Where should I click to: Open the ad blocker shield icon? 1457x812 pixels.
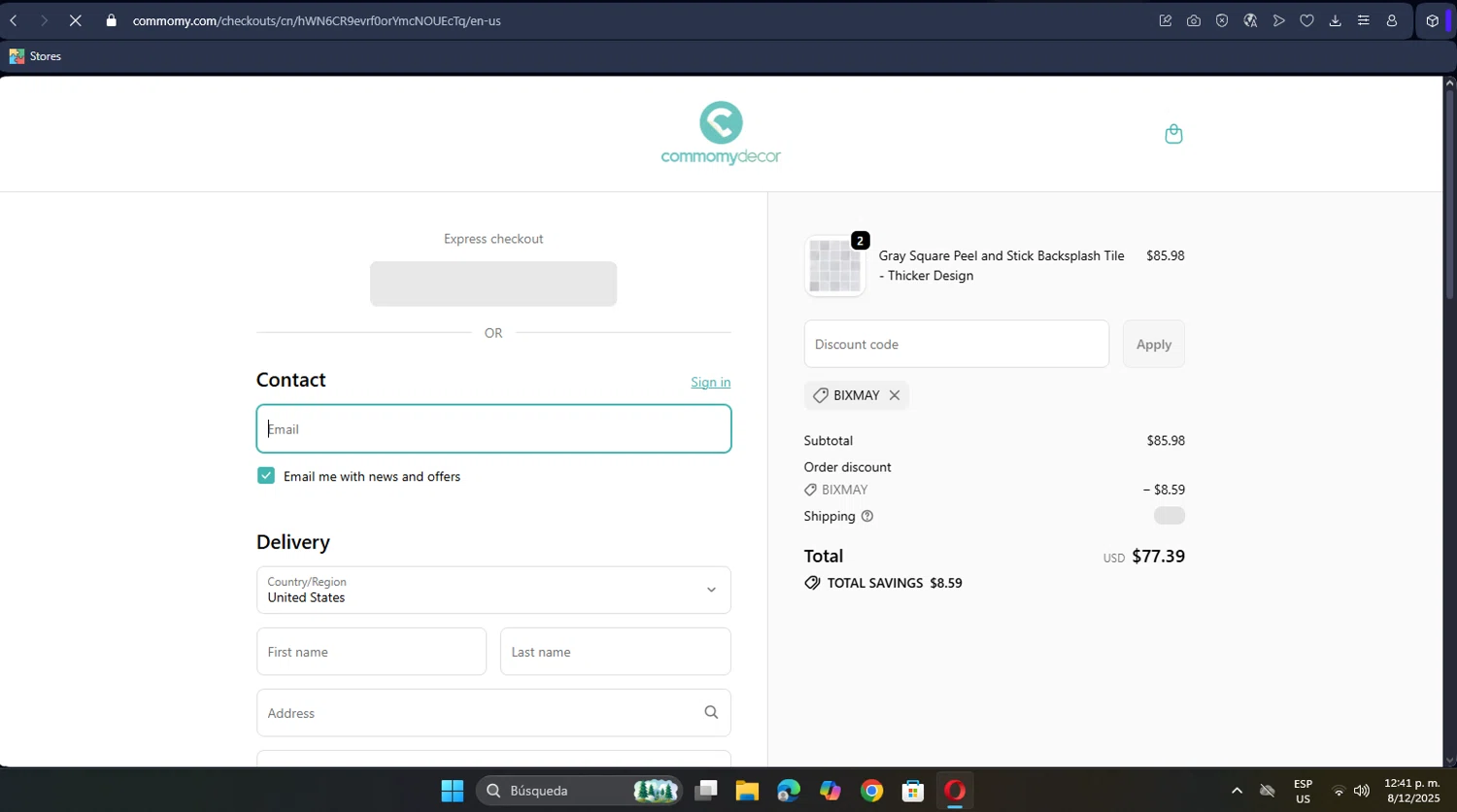click(x=1222, y=20)
